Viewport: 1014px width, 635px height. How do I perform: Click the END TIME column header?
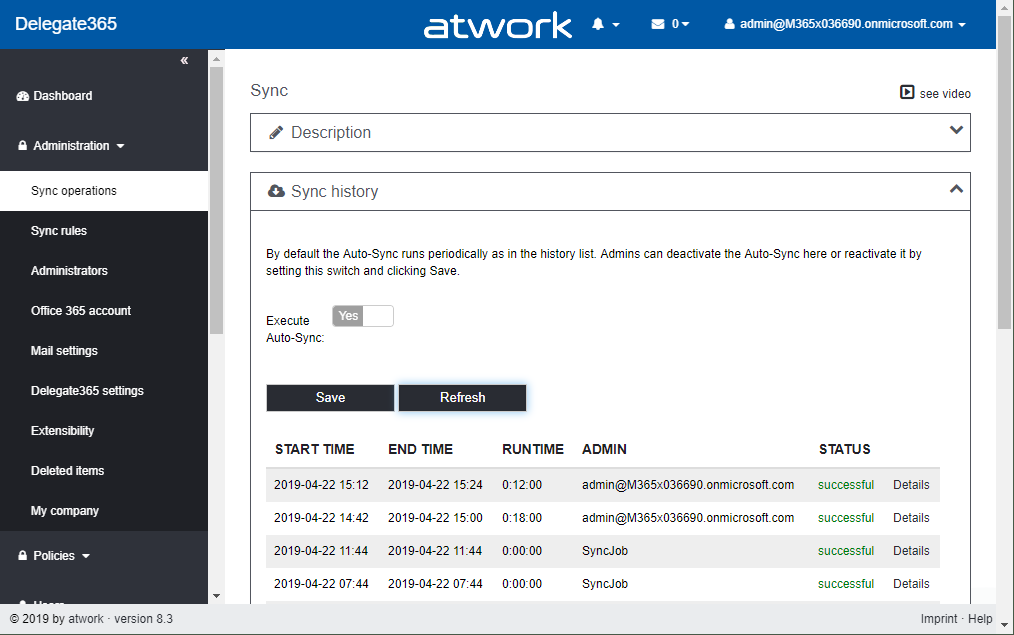coord(420,449)
